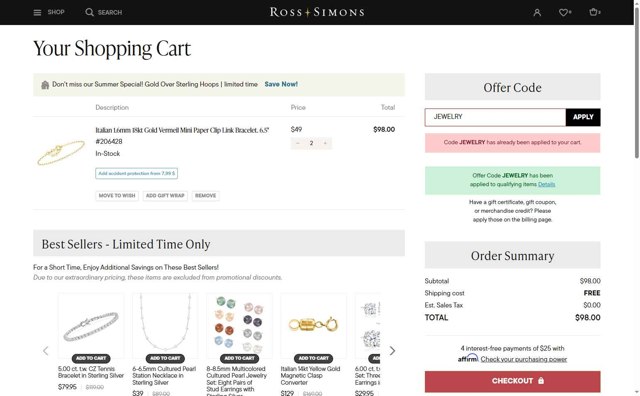Click the FREE shipping cost value
Viewport: 640px width, 396px height.
[x=592, y=293]
